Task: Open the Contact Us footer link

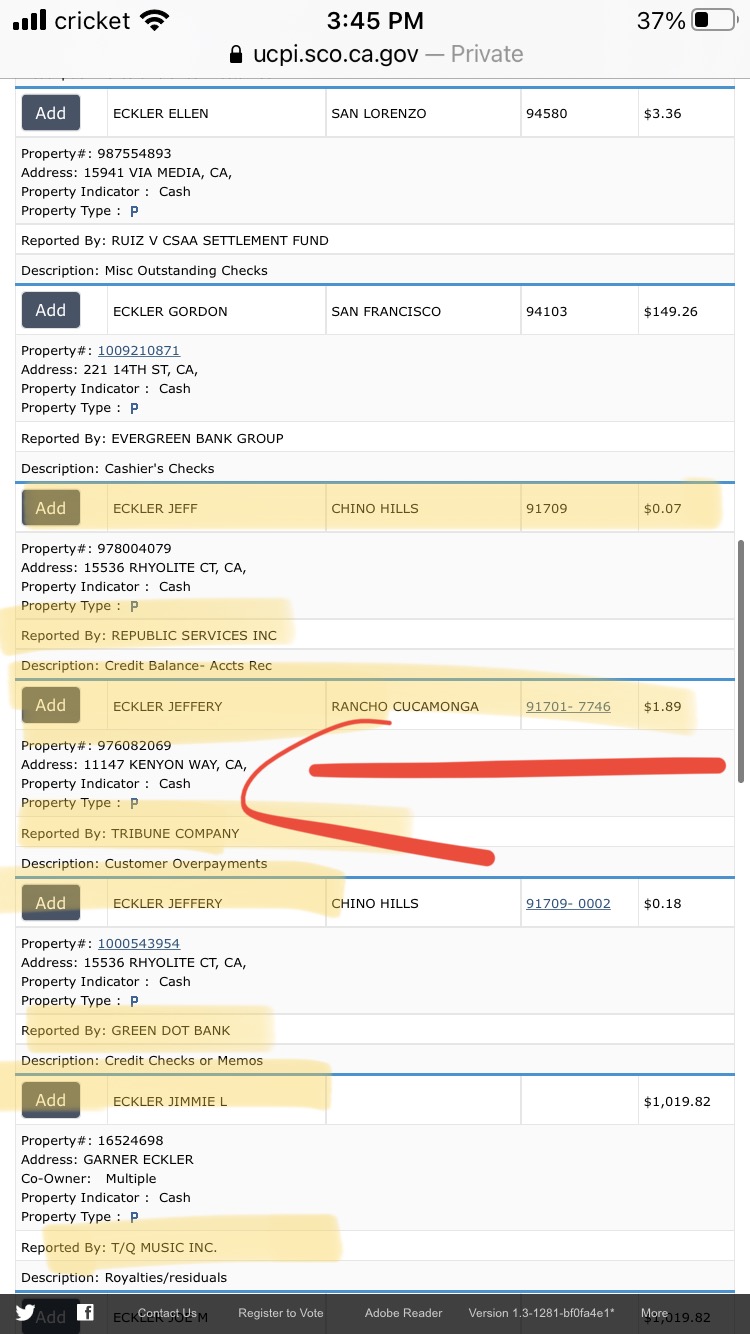Action: 167,1313
